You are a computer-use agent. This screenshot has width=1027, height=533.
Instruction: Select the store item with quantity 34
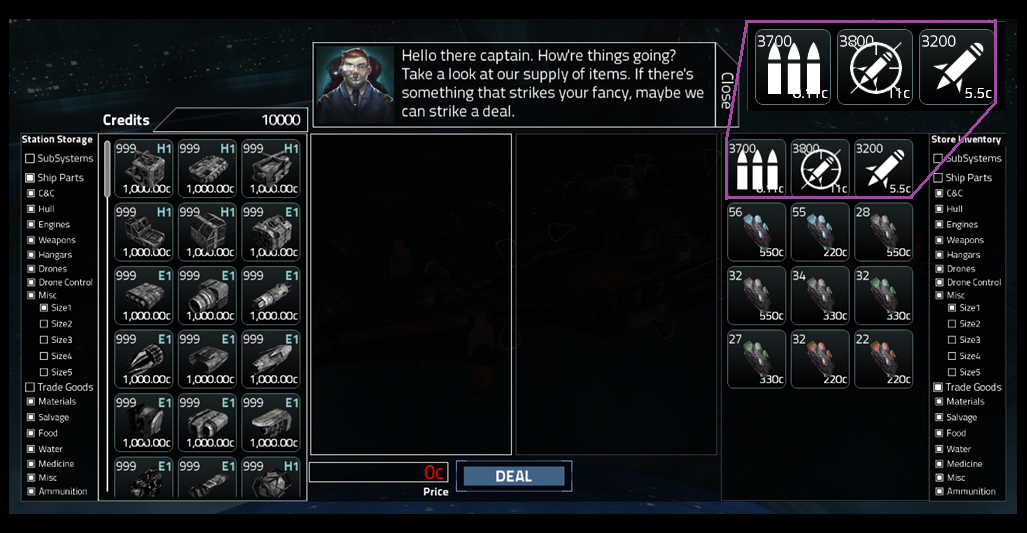[x=820, y=295]
